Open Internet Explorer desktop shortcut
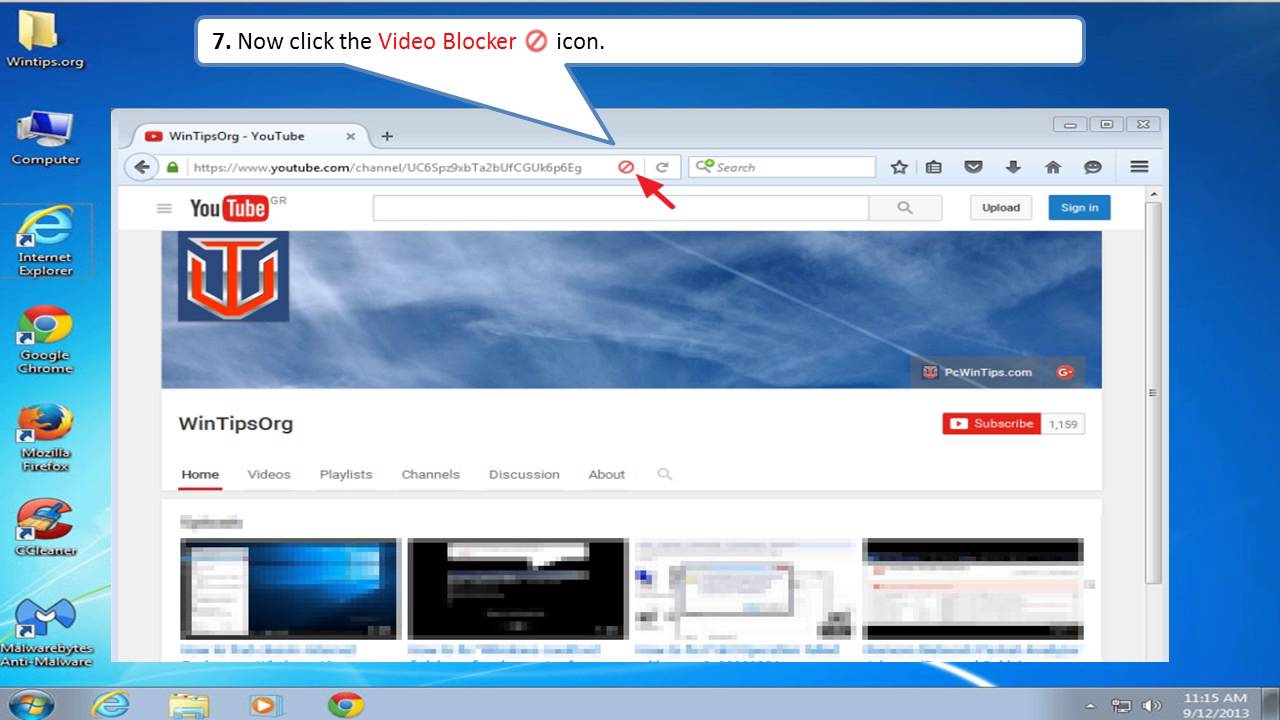The width and height of the screenshot is (1280, 720). [45, 241]
